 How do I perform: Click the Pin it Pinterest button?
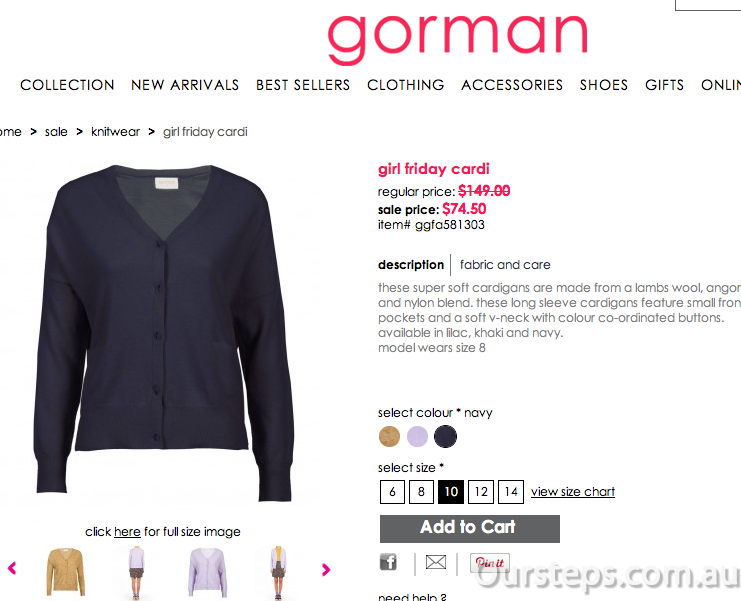click(x=490, y=563)
